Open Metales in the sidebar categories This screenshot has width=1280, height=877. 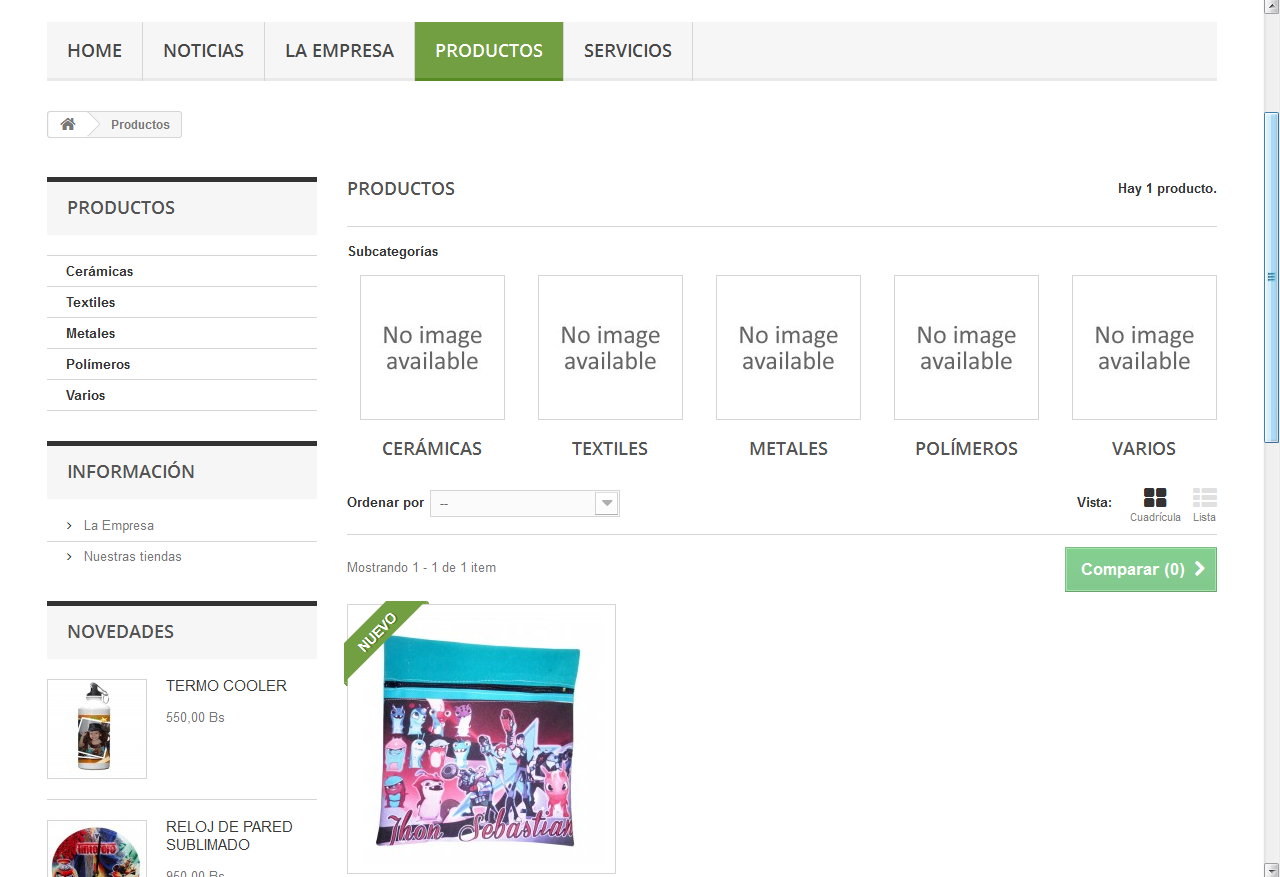click(91, 333)
